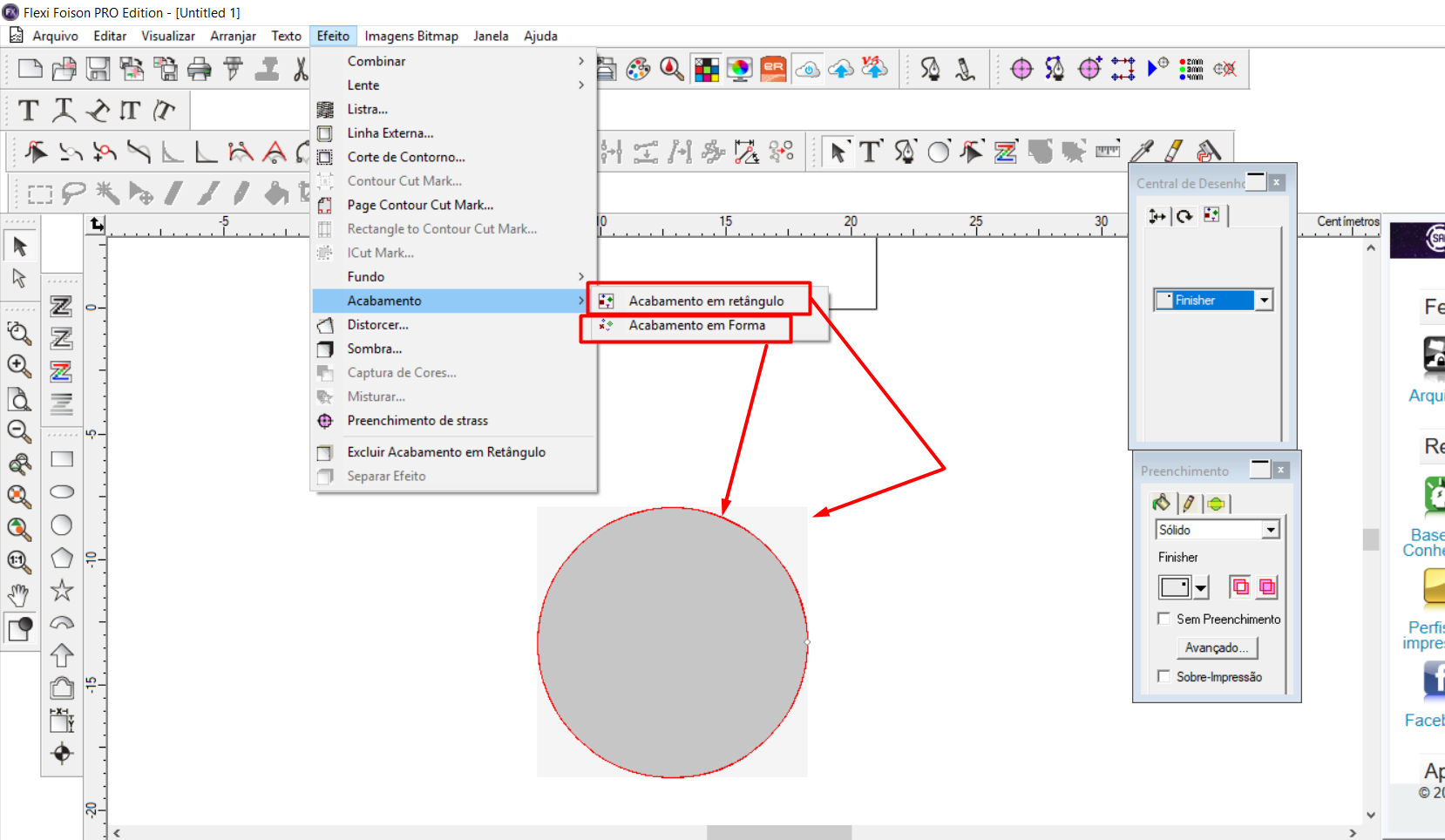
Task: Select the arrow pointer tool in the left toolbox
Action: 19,247
